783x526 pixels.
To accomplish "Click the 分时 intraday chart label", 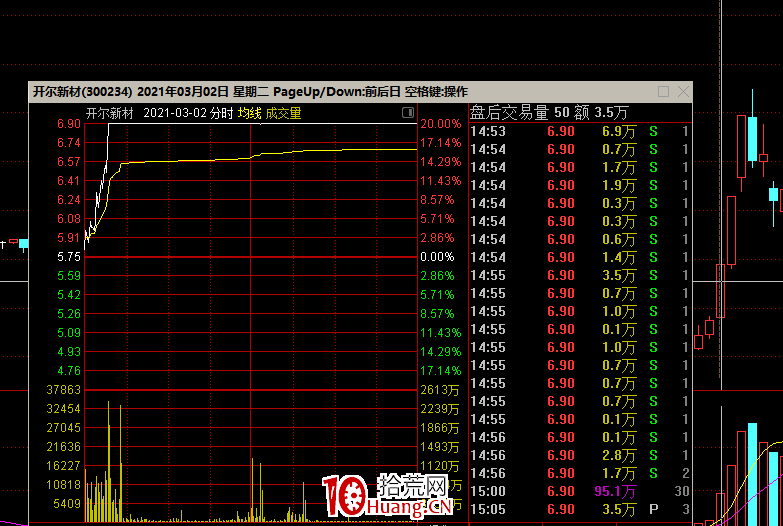I will (x=221, y=113).
